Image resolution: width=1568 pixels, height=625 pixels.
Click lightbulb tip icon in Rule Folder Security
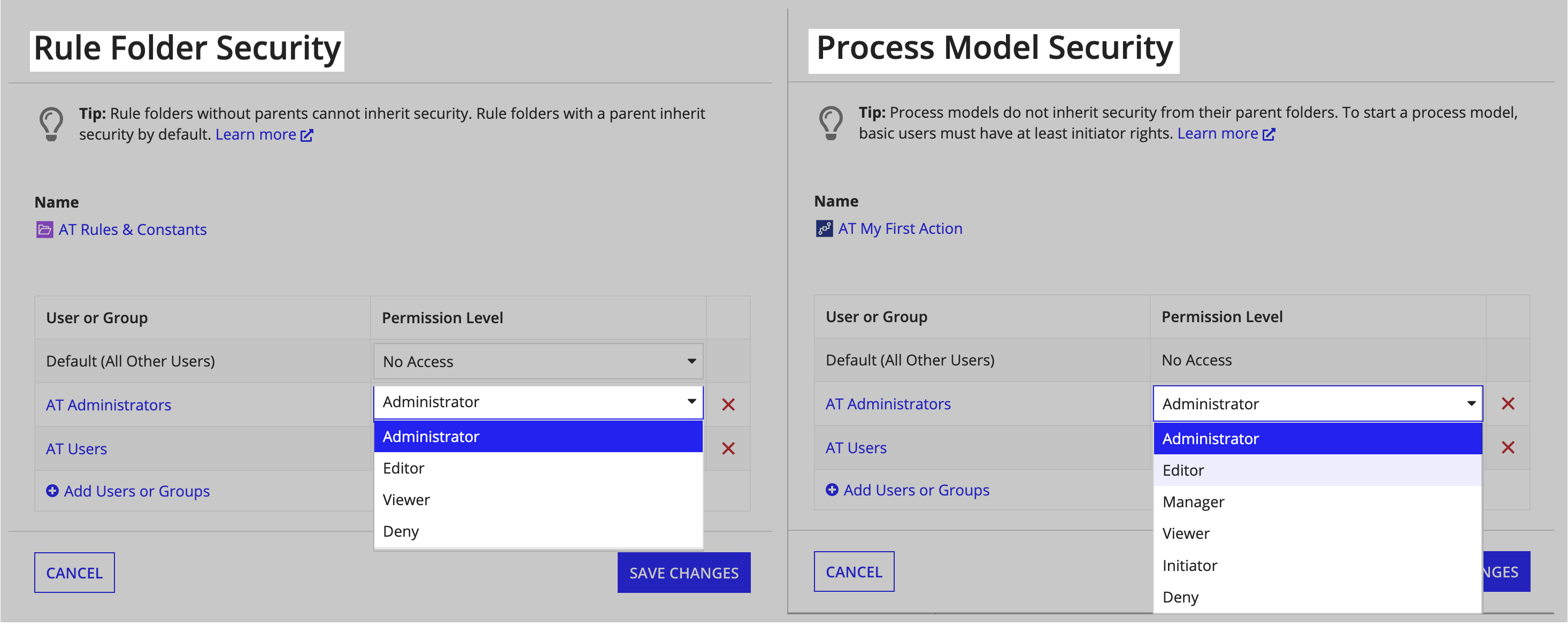51,124
